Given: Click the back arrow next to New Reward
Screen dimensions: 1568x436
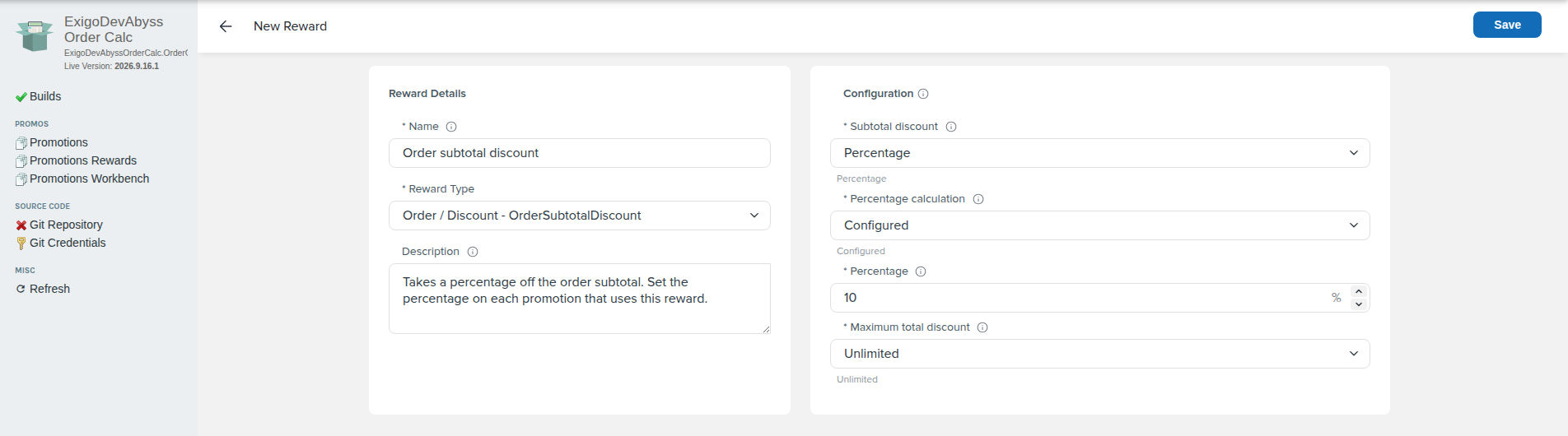Looking at the screenshot, I should click(x=226, y=26).
